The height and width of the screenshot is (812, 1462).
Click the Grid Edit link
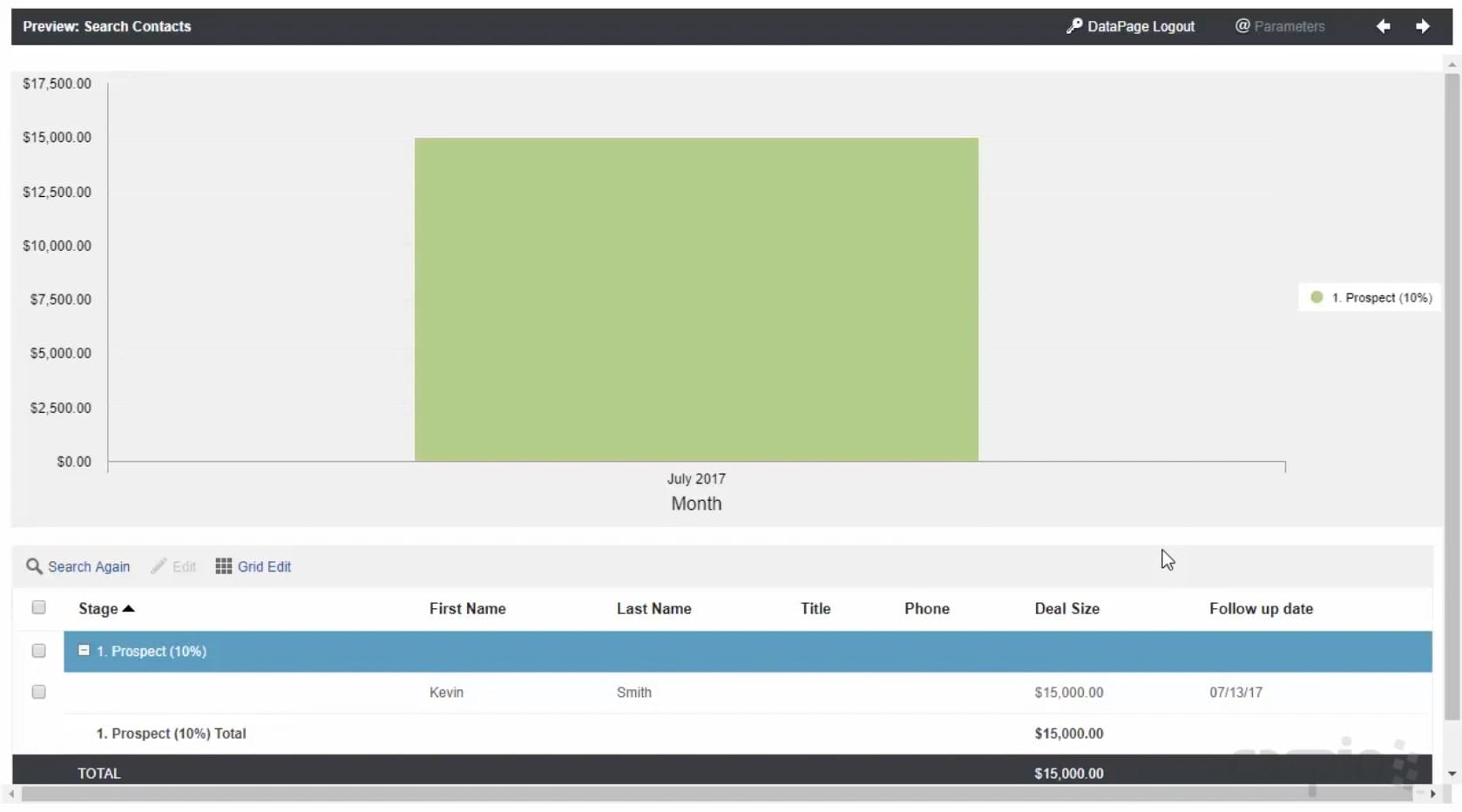click(264, 566)
